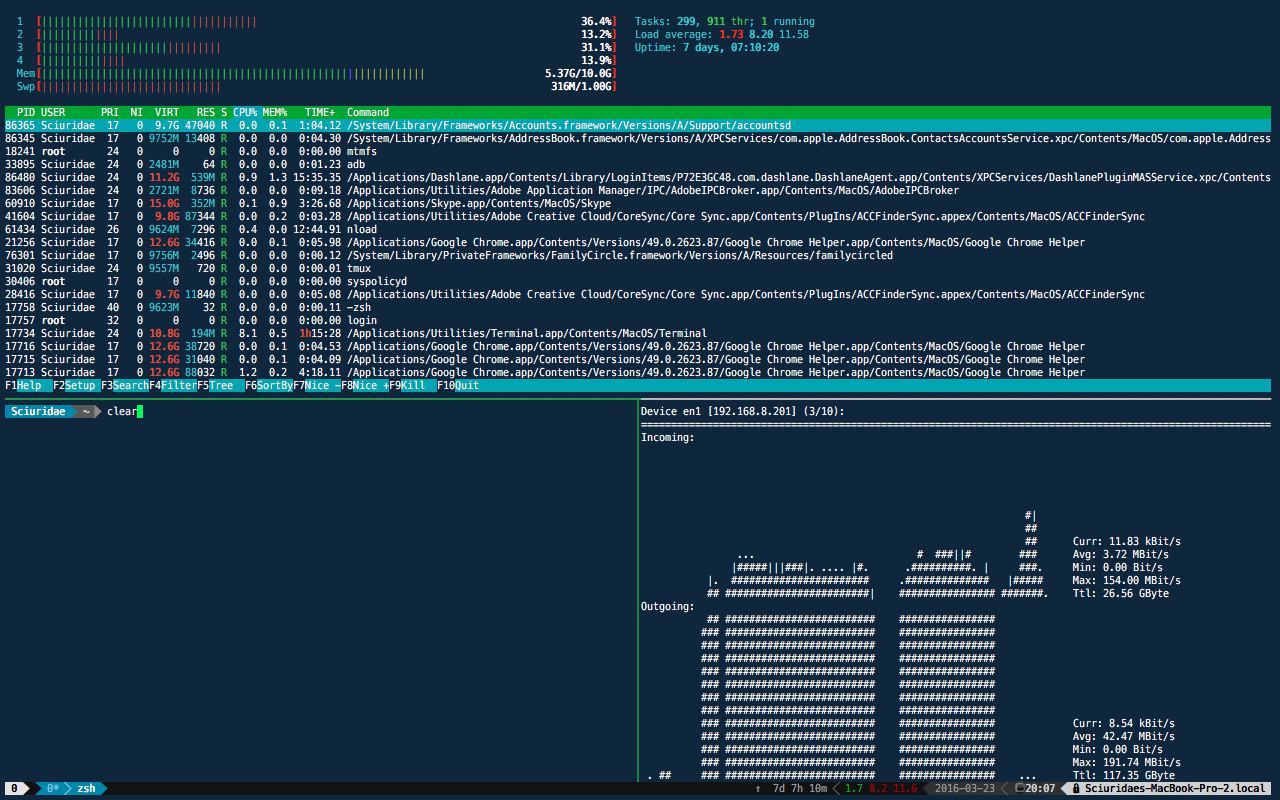This screenshot has width=1280, height=800.
Task: Select the login process row
Action: 638,320
